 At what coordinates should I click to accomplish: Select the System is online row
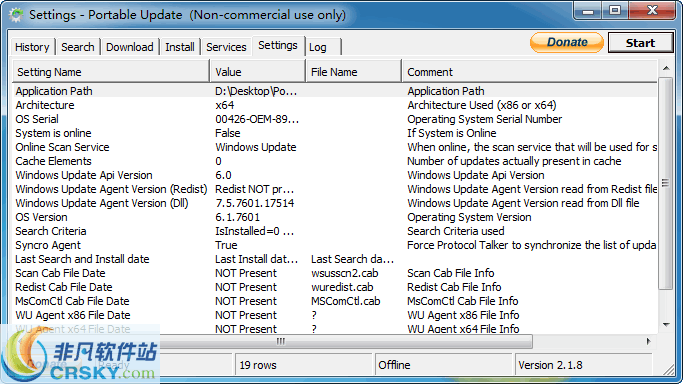click(335, 133)
